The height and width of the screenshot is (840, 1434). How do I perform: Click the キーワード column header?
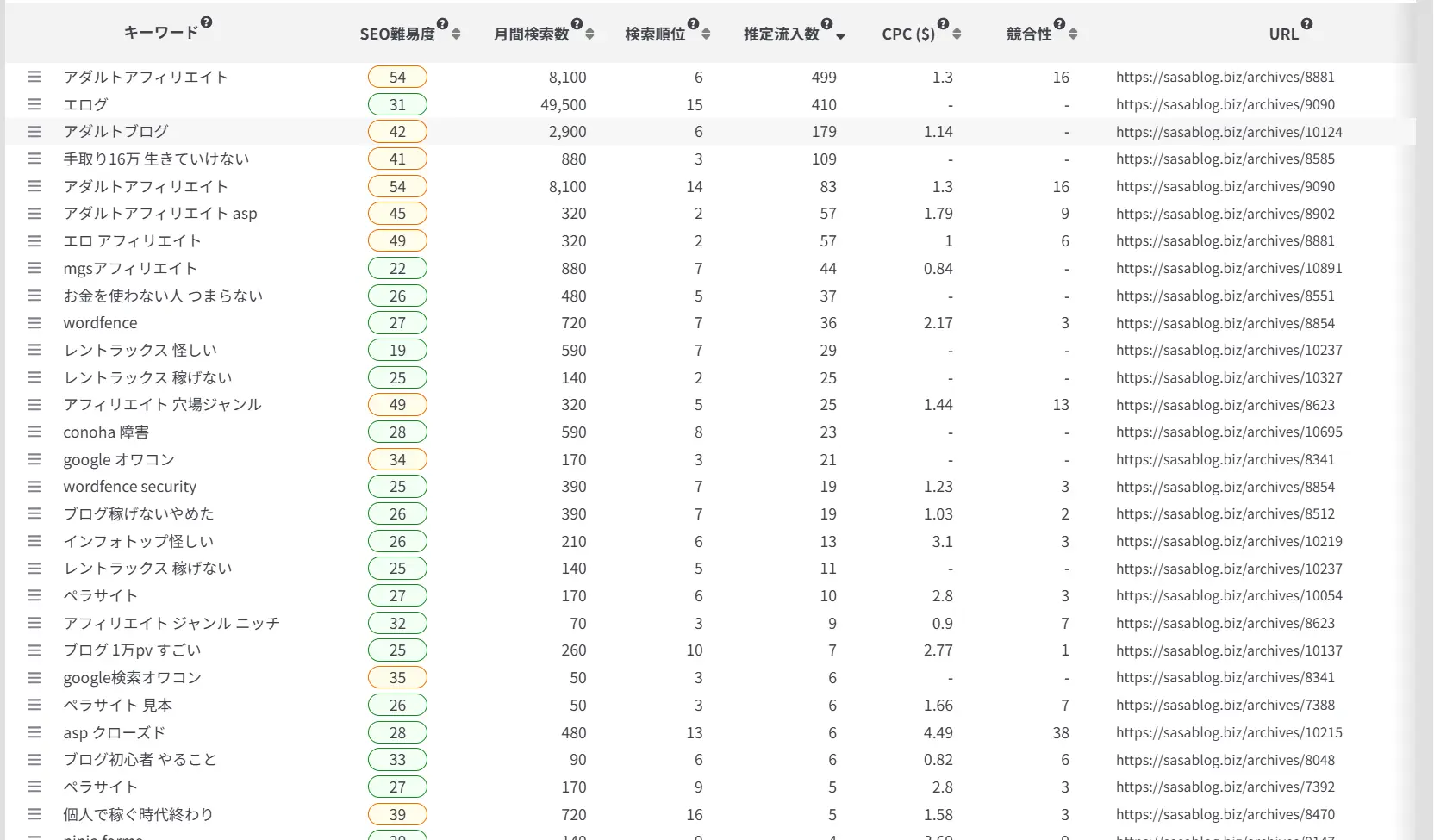pyautogui.click(x=161, y=33)
